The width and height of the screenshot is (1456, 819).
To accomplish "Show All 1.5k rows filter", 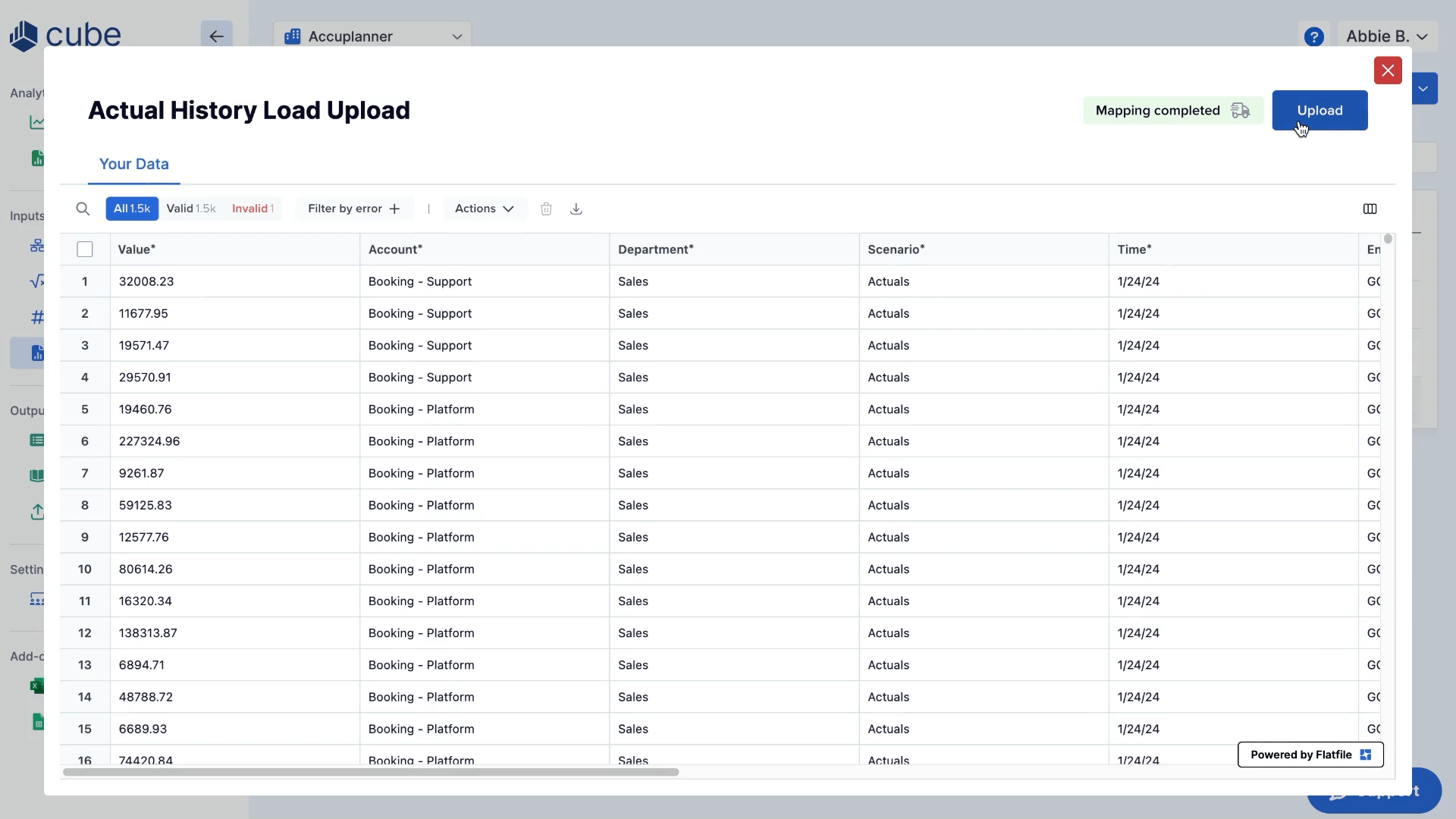I will tap(132, 209).
